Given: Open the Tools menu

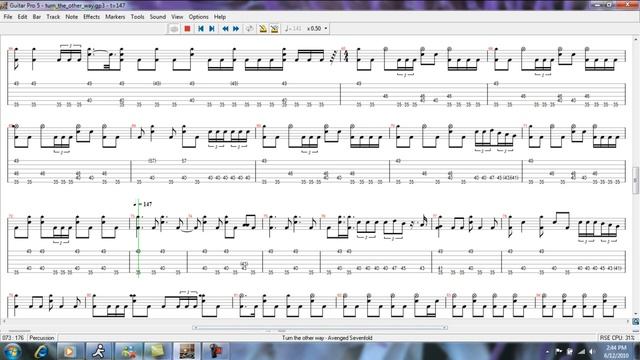Looking at the screenshot, I should click(x=138, y=17).
